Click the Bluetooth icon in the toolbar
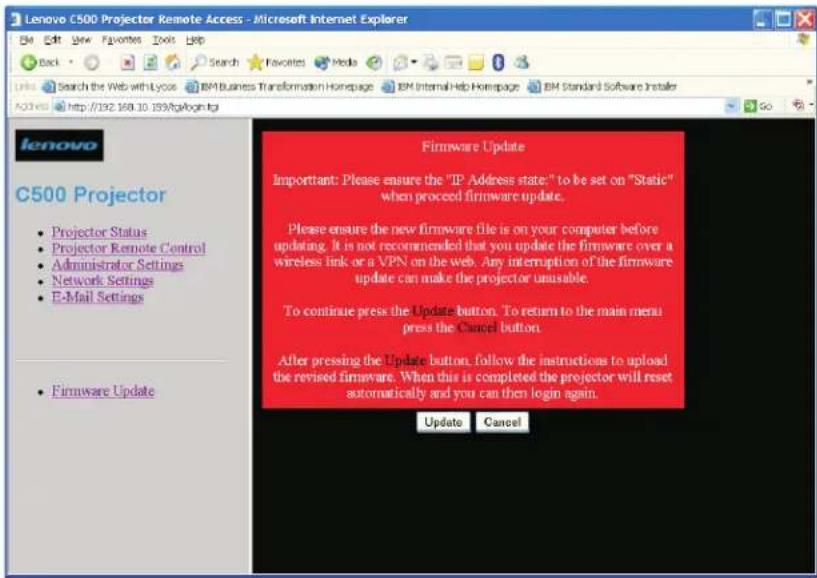 point(498,63)
